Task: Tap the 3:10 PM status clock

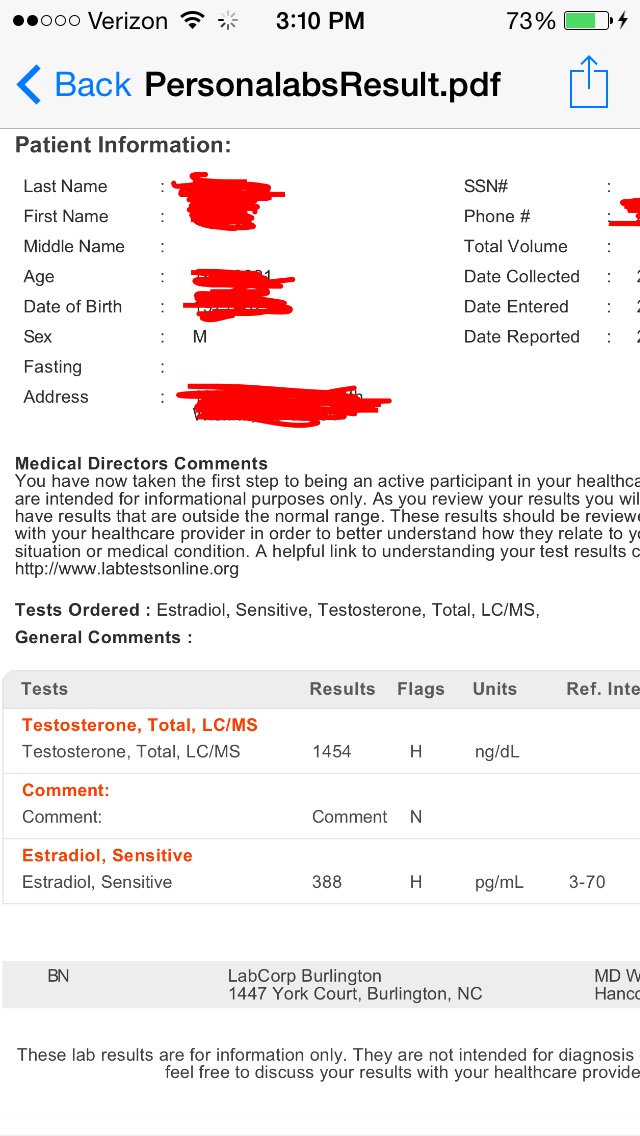Action: click(x=320, y=21)
